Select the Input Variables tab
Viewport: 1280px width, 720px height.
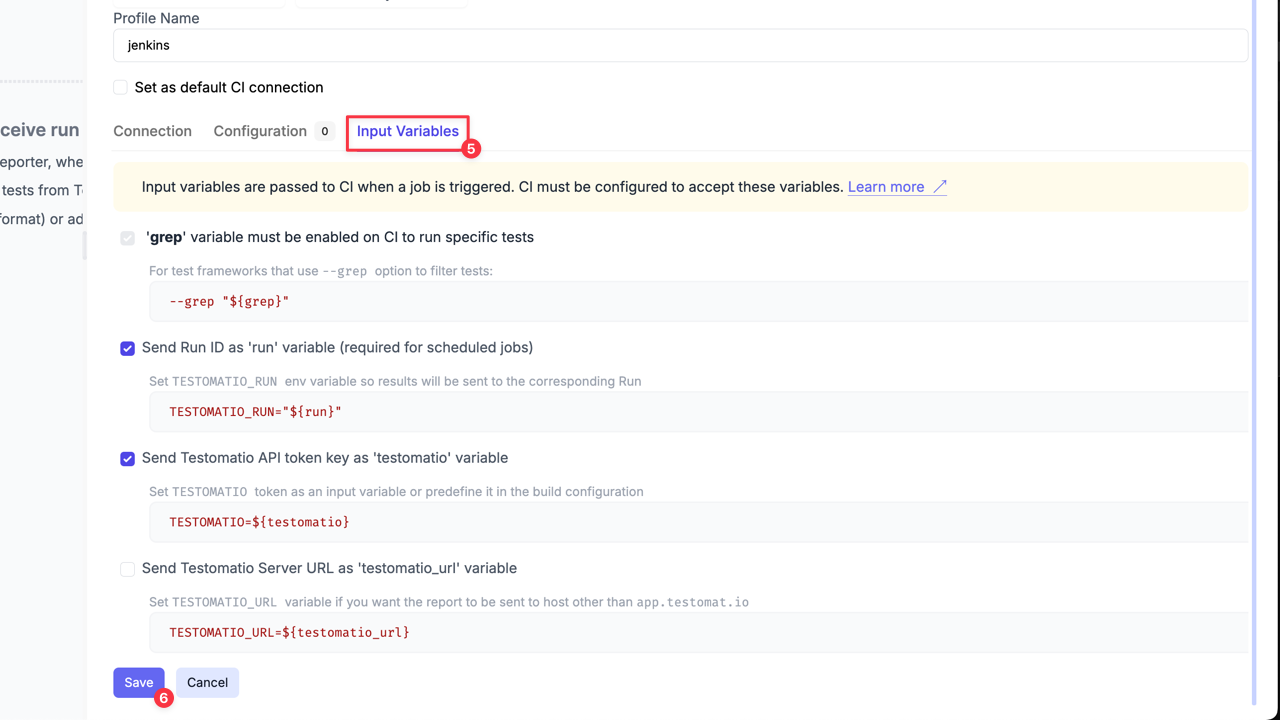[x=407, y=131]
